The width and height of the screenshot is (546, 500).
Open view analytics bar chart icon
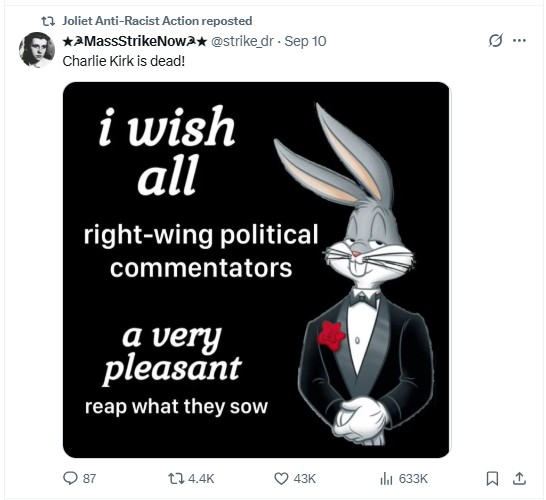pos(386,479)
